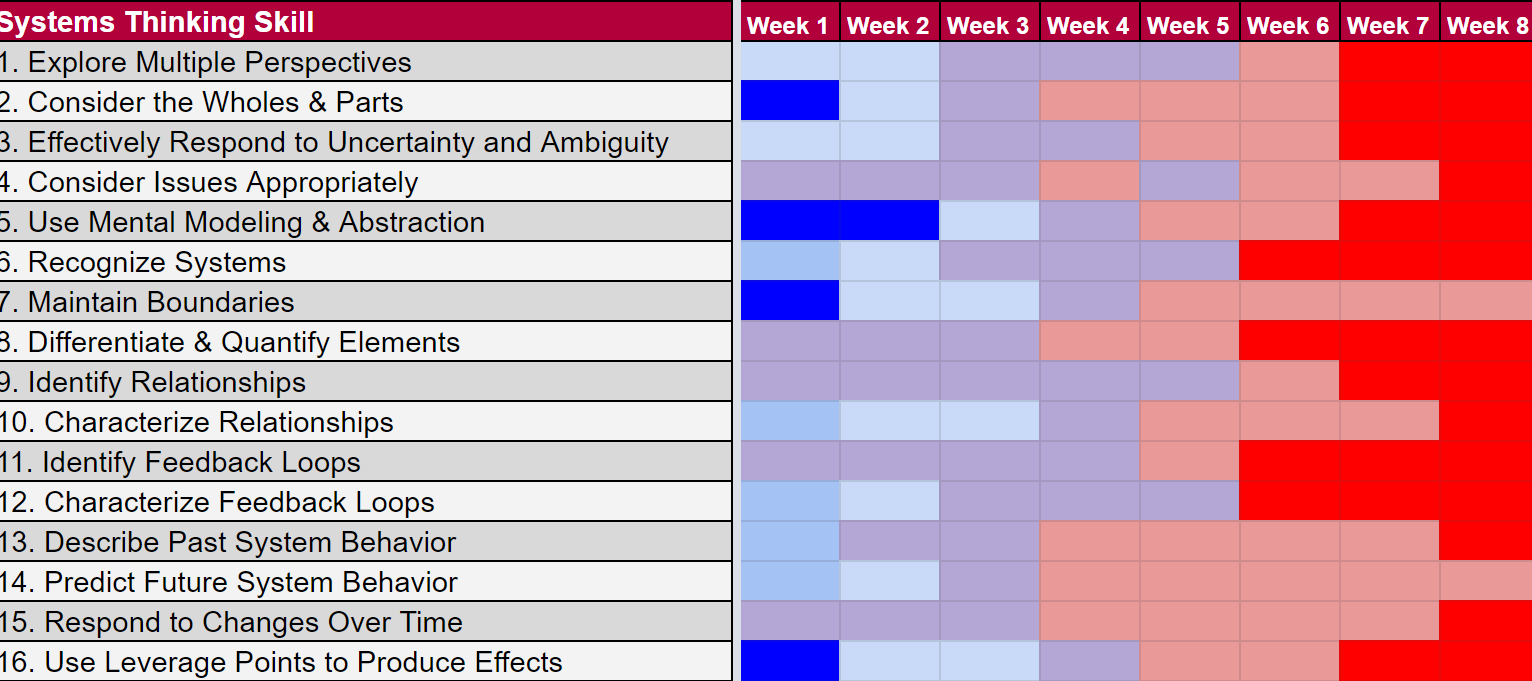Select Week 6 red cell in Recognize Systems row
This screenshot has width=1532, height=681.
coord(1290,261)
